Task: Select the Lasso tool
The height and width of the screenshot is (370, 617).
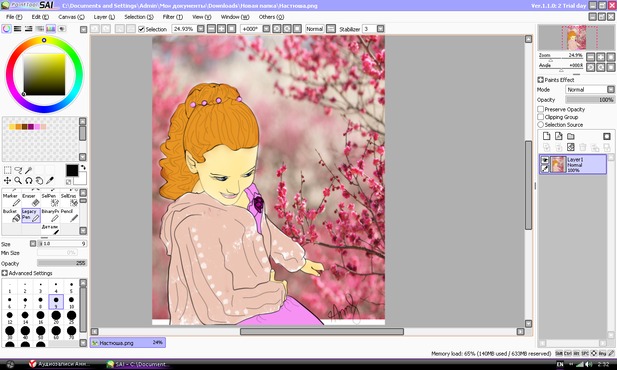Action: point(18,170)
